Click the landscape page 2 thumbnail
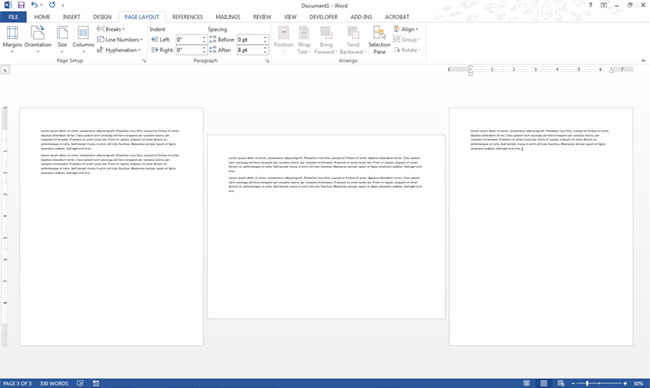Screen dimensions: 650x388 click(x=326, y=227)
